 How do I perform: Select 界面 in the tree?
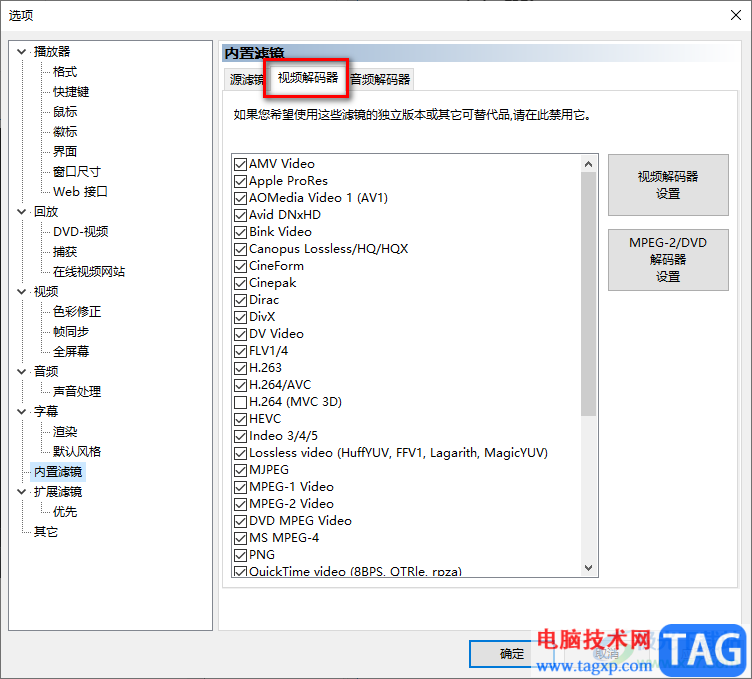click(65, 152)
